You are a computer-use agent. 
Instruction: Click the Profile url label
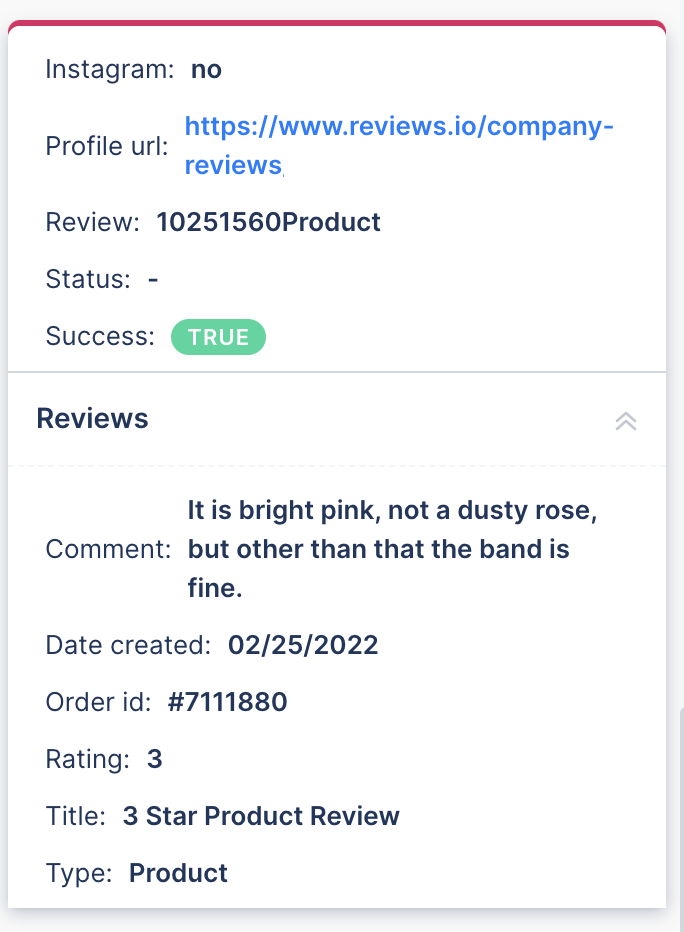[x=107, y=146]
